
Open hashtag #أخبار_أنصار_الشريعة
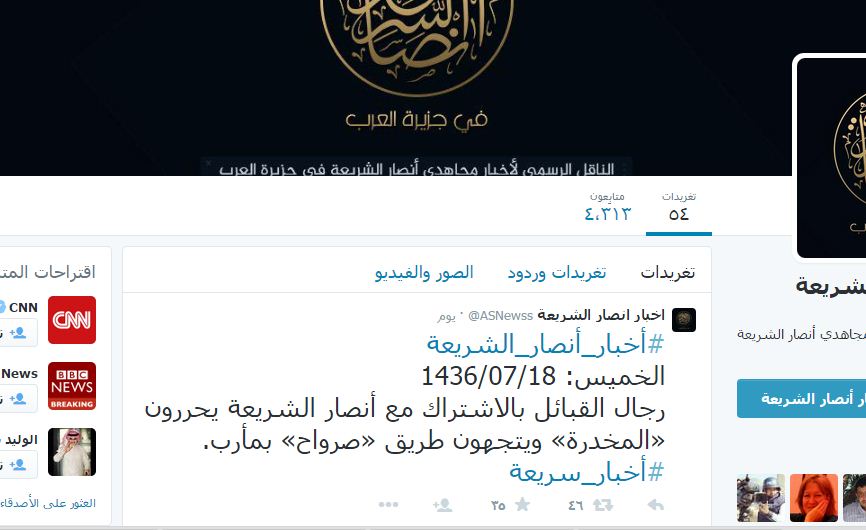point(546,344)
